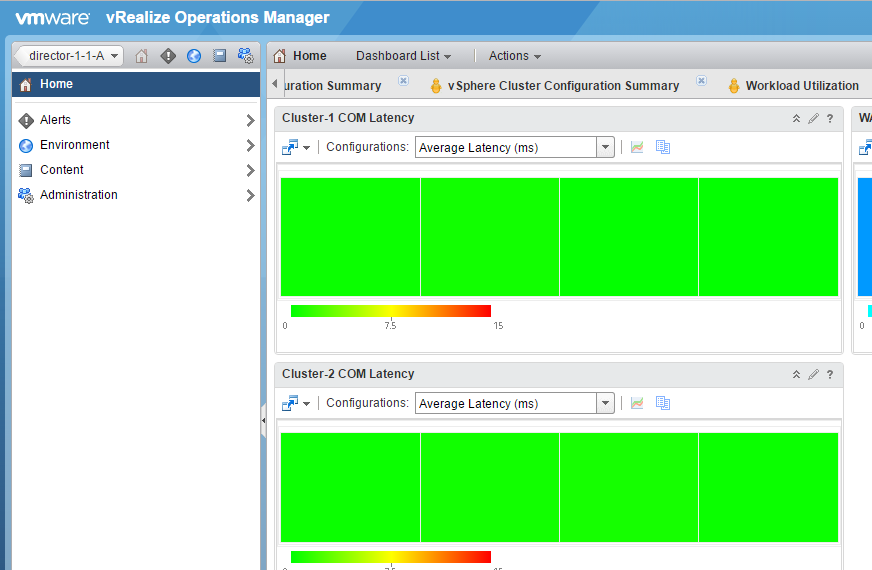
Task: Expand the Environment chevron arrow
Action: coord(250,145)
